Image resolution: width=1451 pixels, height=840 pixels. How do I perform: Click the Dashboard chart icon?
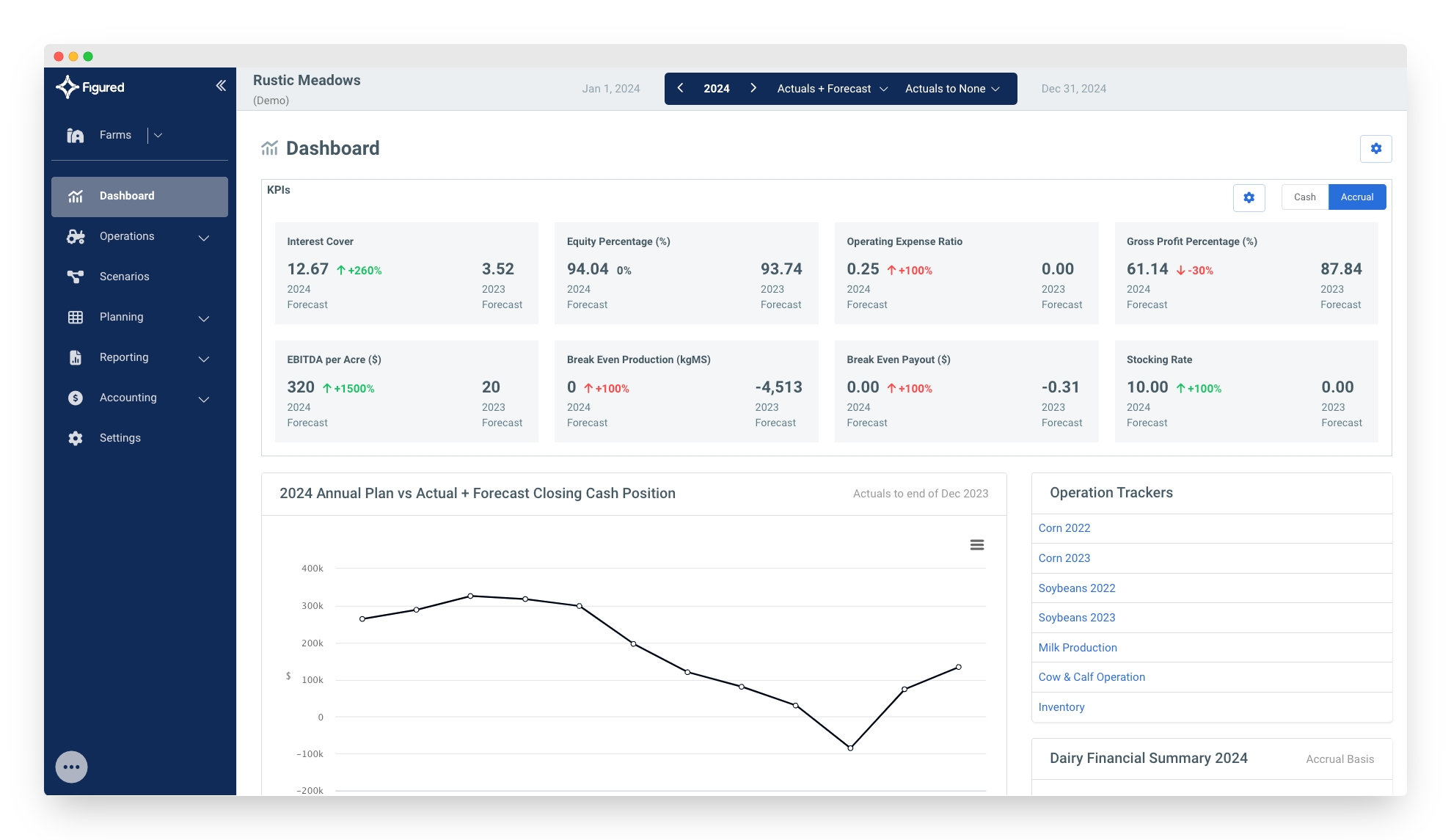pyautogui.click(x=76, y=196)
